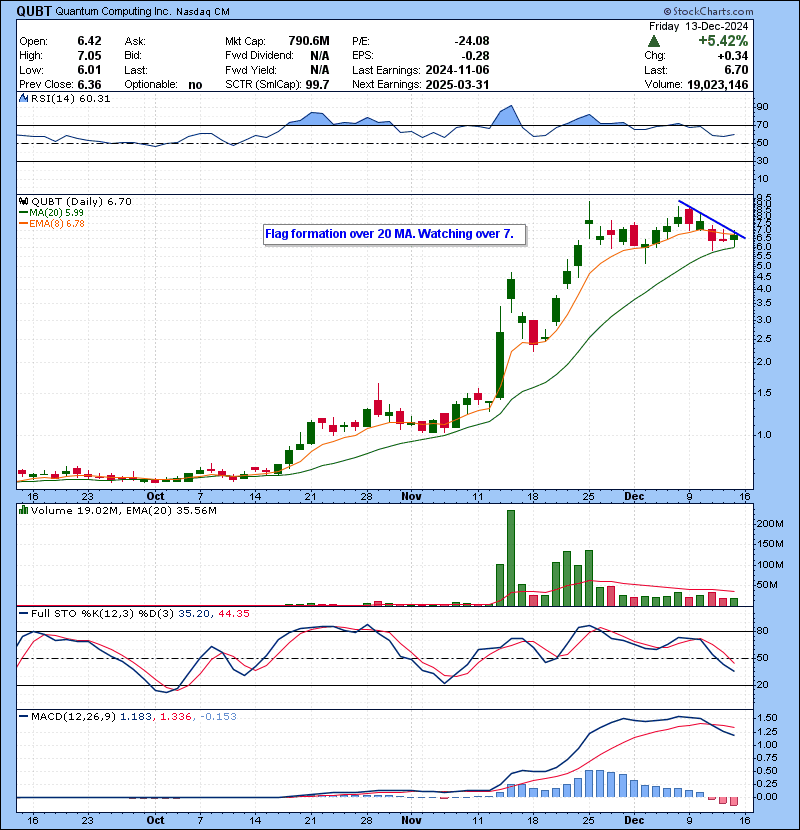Click the volume bars icon beside Volume label
Viewport: 800px width, 830px height.
coord(23,510)
